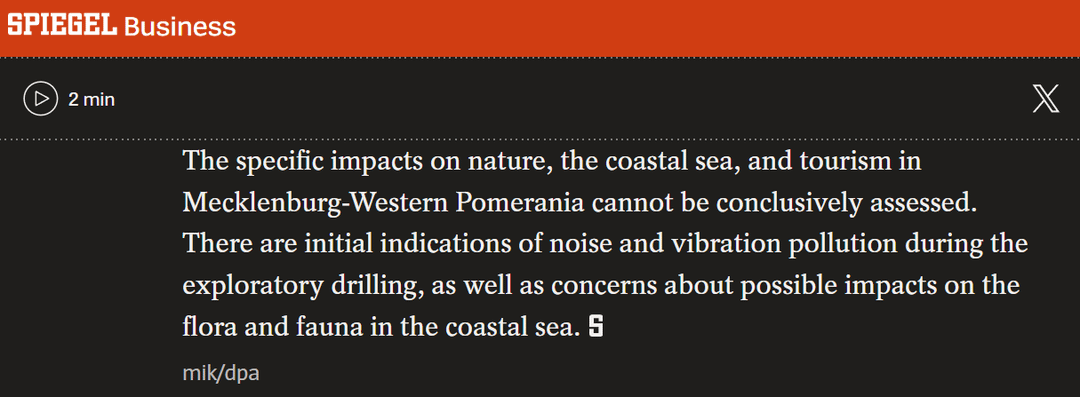Click the mik/dpa author credit
This screenshot has height=397, width=1080.
coord(221,374)
